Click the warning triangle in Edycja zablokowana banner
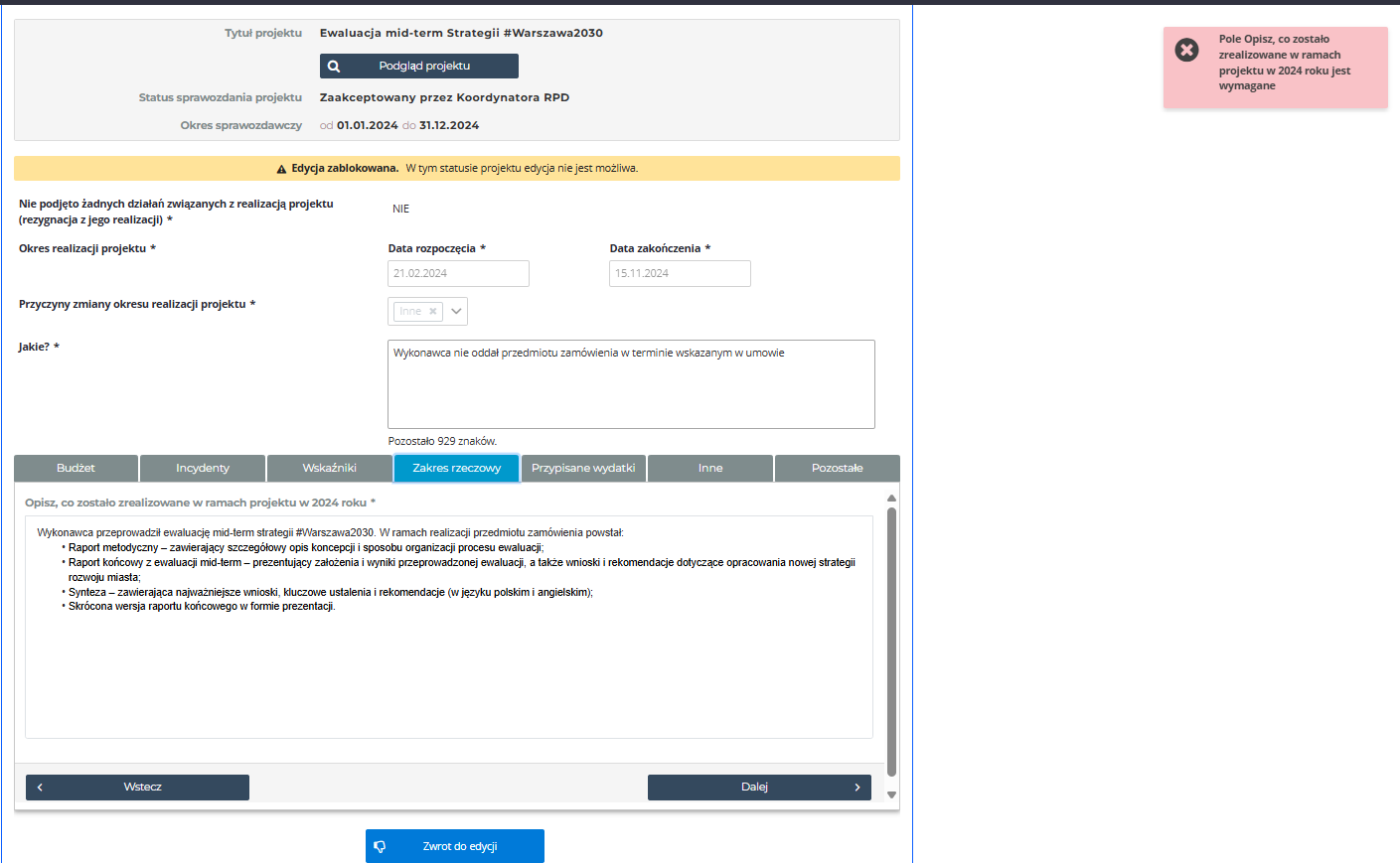 click(281, 169)
